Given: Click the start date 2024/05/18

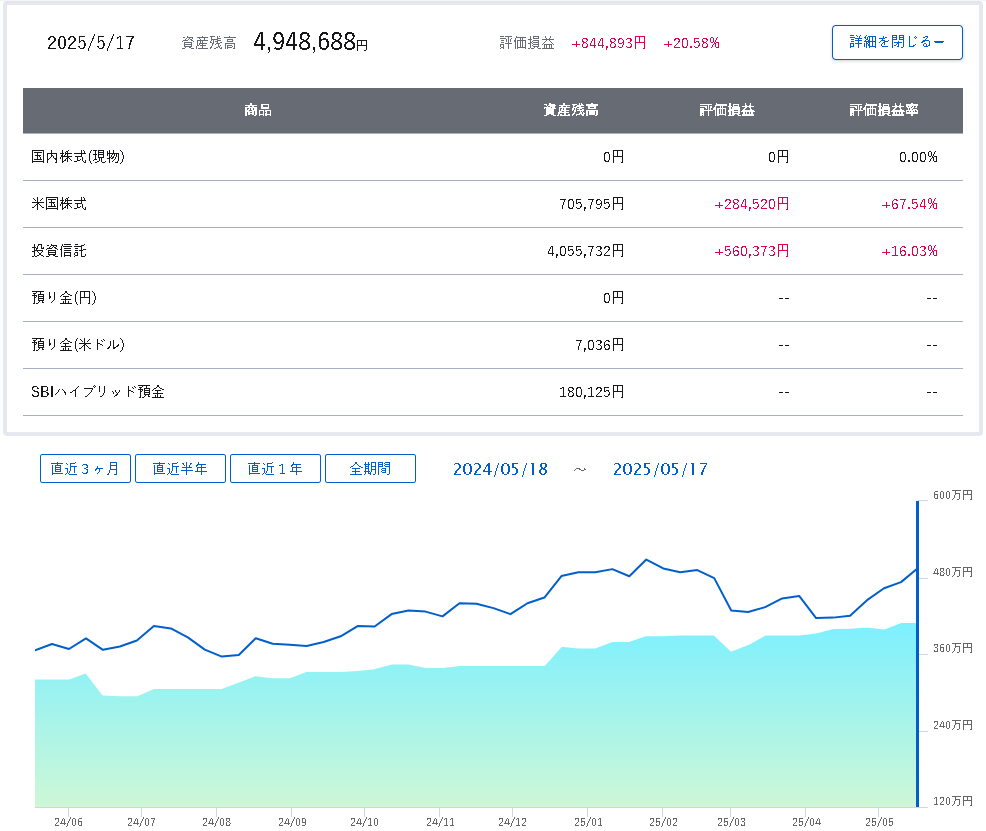Looking at the screenshot, I should (500, 469).
